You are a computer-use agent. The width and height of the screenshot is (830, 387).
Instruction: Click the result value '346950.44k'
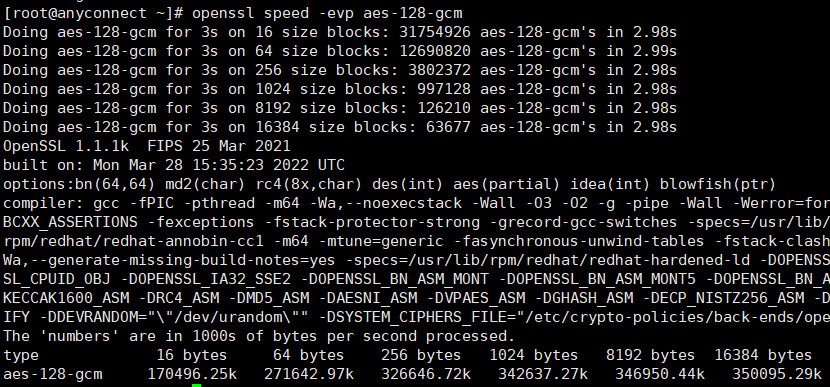coord(660,374)
